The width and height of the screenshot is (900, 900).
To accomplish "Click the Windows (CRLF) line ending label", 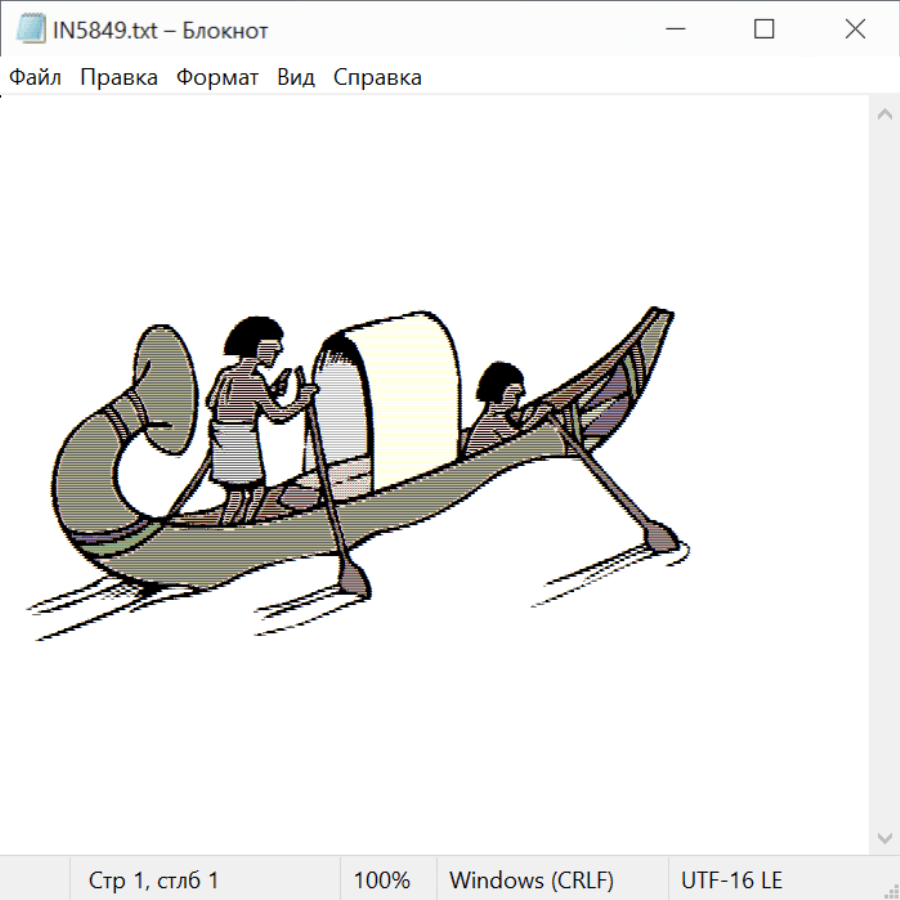I will [531, 881].
